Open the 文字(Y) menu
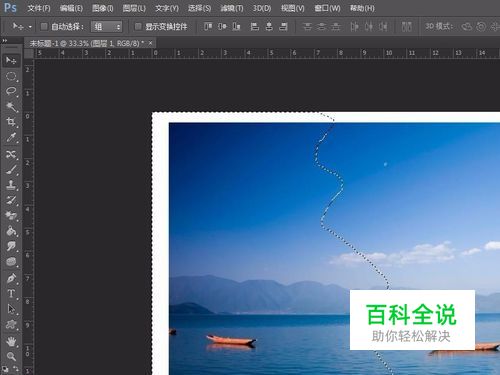Viewport: 500px width, 375px height. pos(167,8)
